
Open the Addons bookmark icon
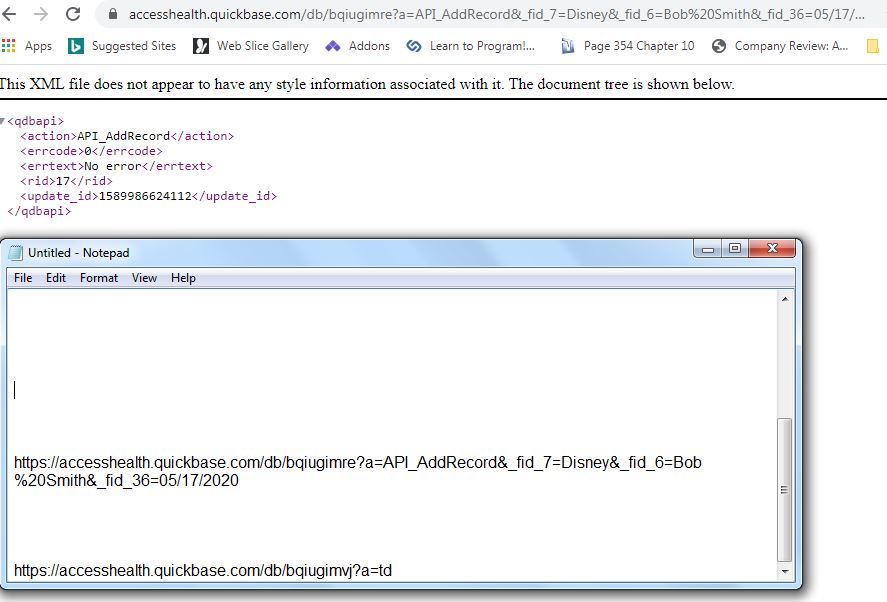[333, 46]
